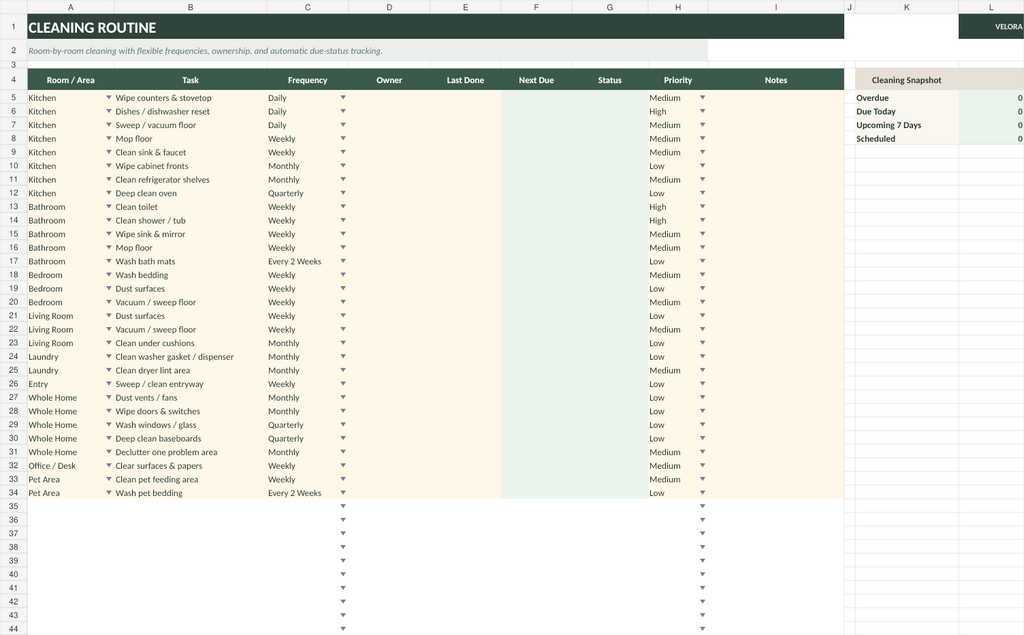
Task: Select row 1 header
Action: pos(13,27)
